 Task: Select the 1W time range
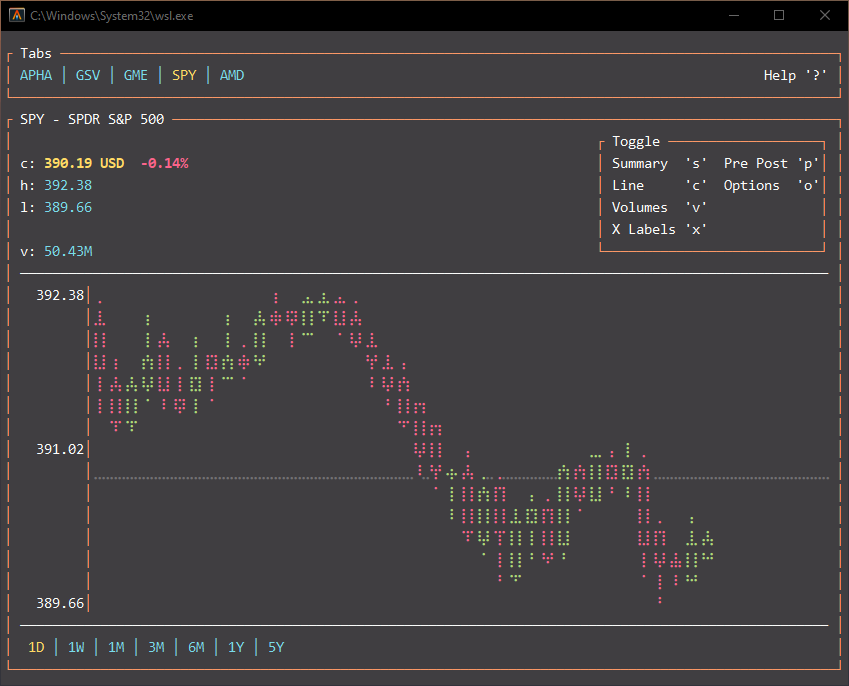(x=76, y=647)
